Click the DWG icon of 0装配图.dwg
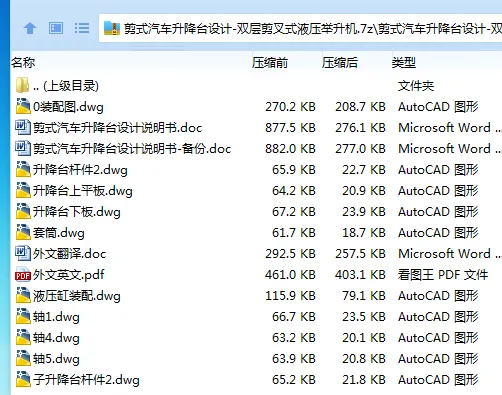 coord(23,106)
